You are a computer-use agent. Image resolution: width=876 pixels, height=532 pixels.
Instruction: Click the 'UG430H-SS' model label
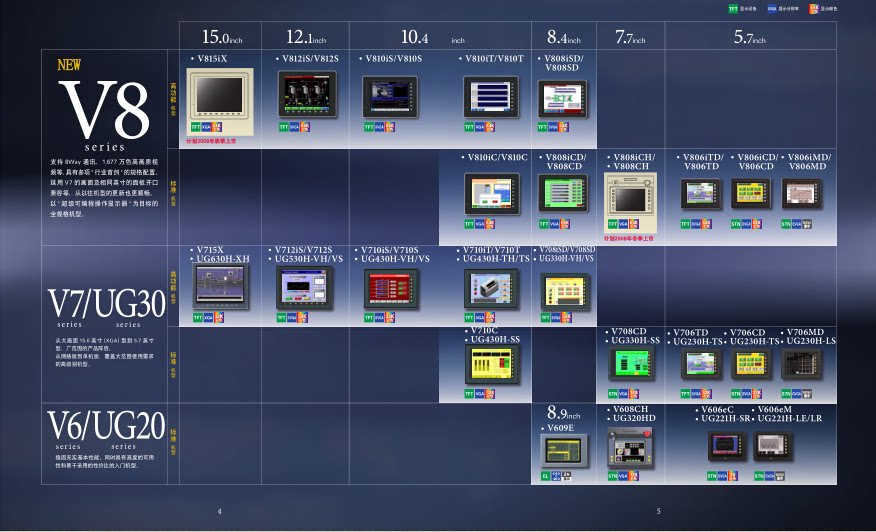(495, 339)
